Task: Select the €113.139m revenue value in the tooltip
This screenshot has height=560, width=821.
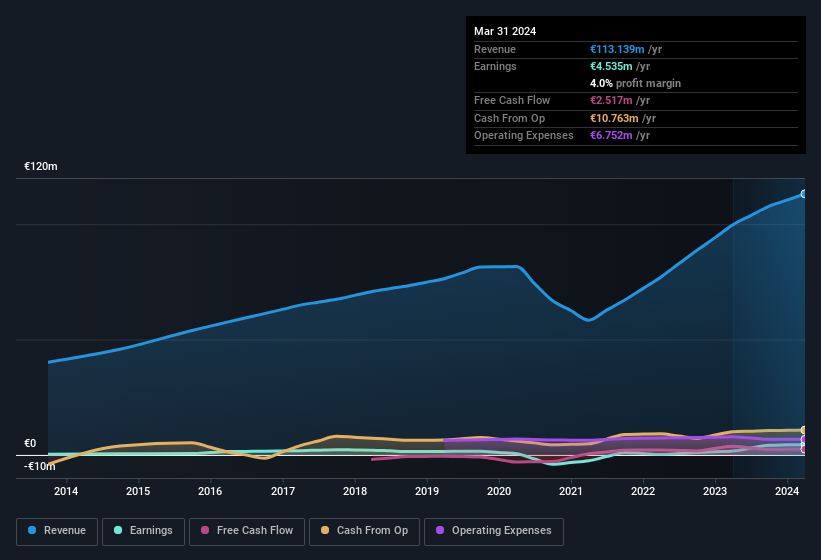Action: tap(617, 49)
